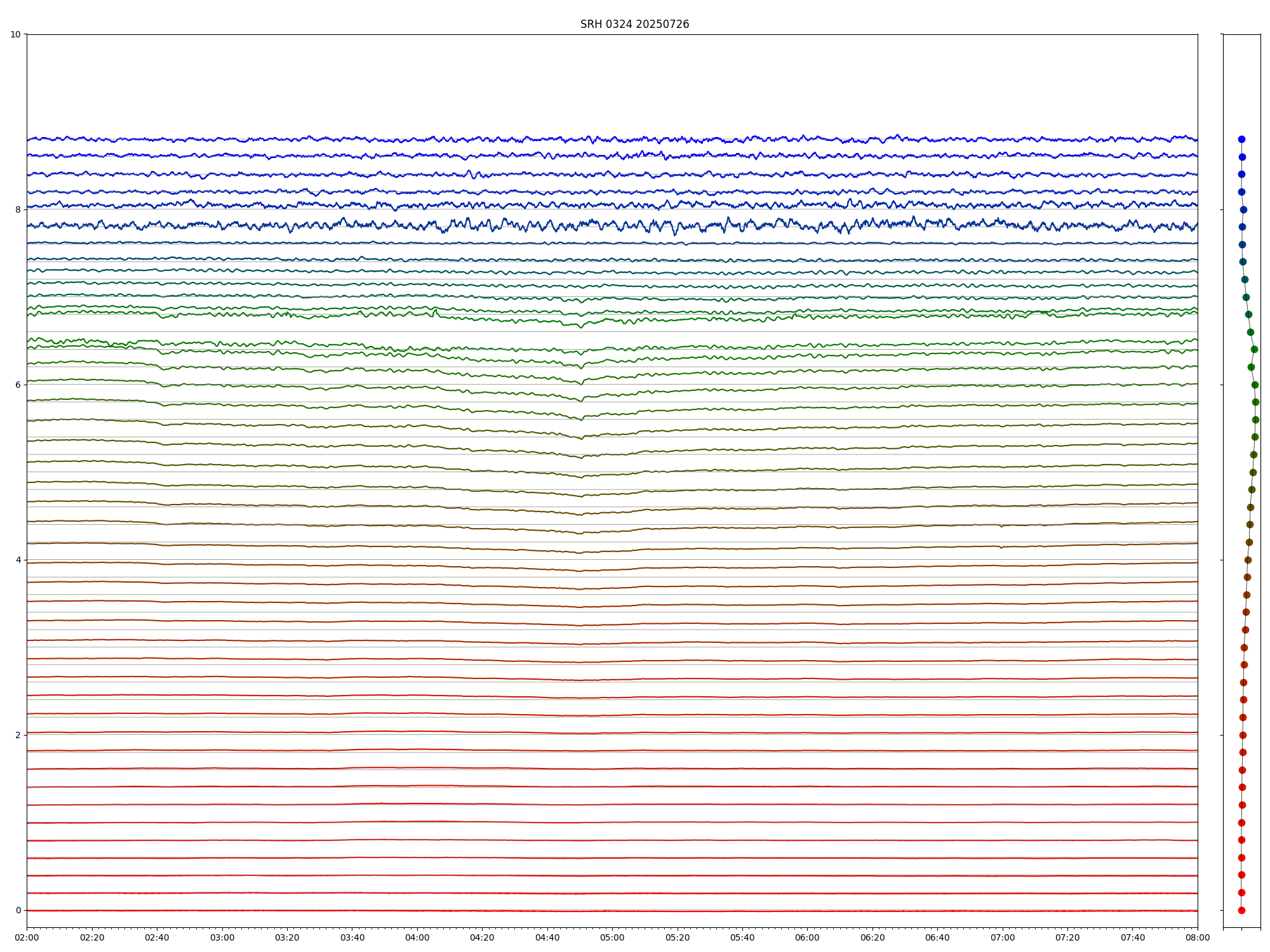Click the 07:40 time axis label
This screenshot has height=952, width=1270.
click(x=1133, y=937)
